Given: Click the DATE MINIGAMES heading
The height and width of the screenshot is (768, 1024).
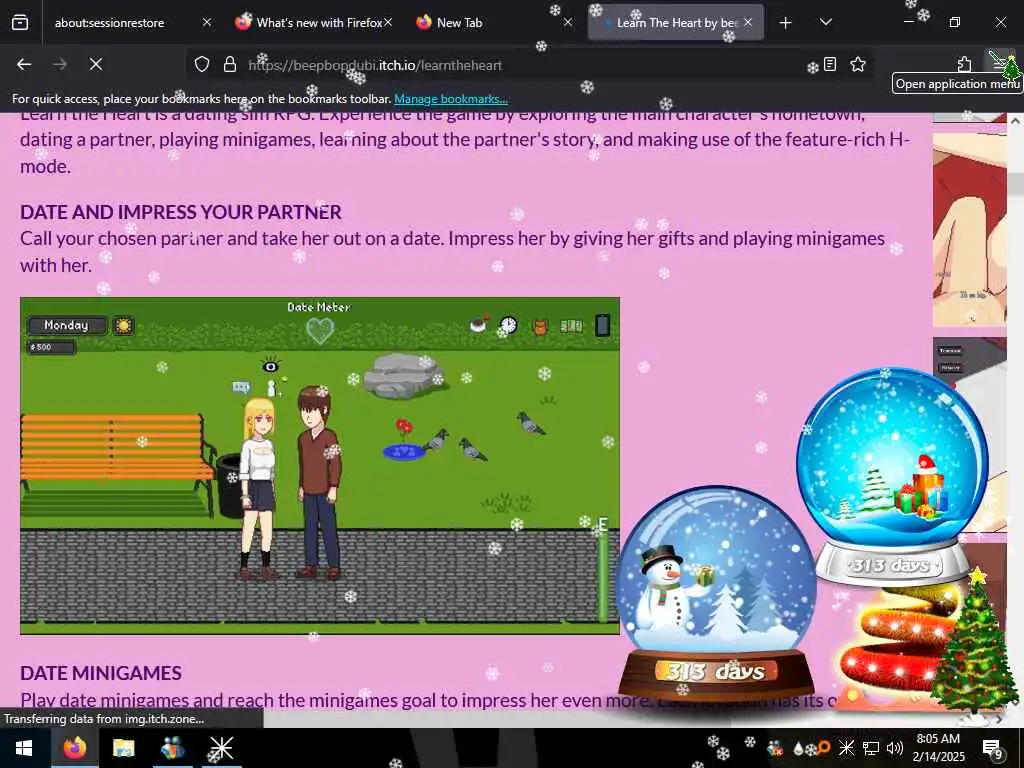Looking at the screenshot, I should click(x=101, y=673).
